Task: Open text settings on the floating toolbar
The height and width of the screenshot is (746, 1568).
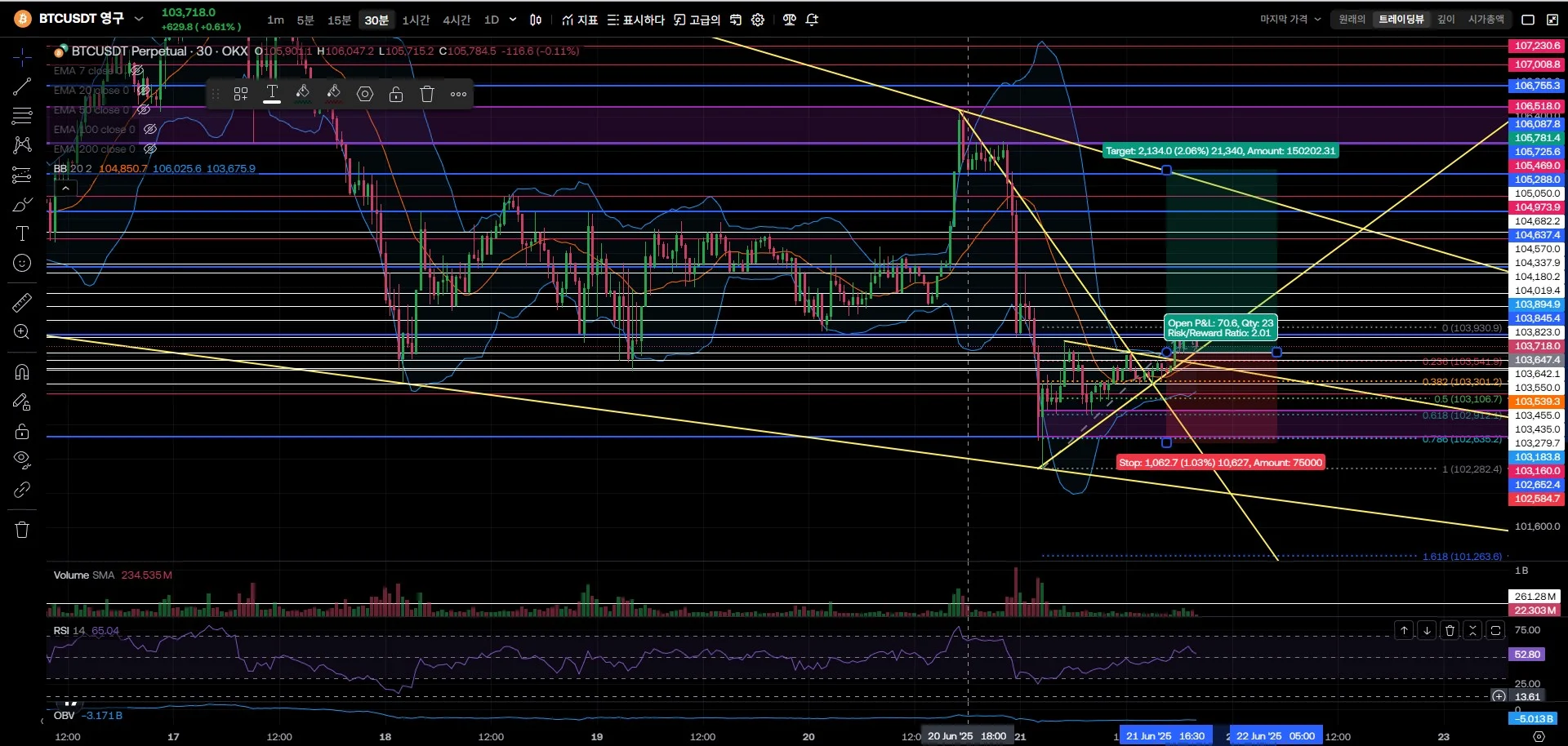Action: (x=272, y=94)
